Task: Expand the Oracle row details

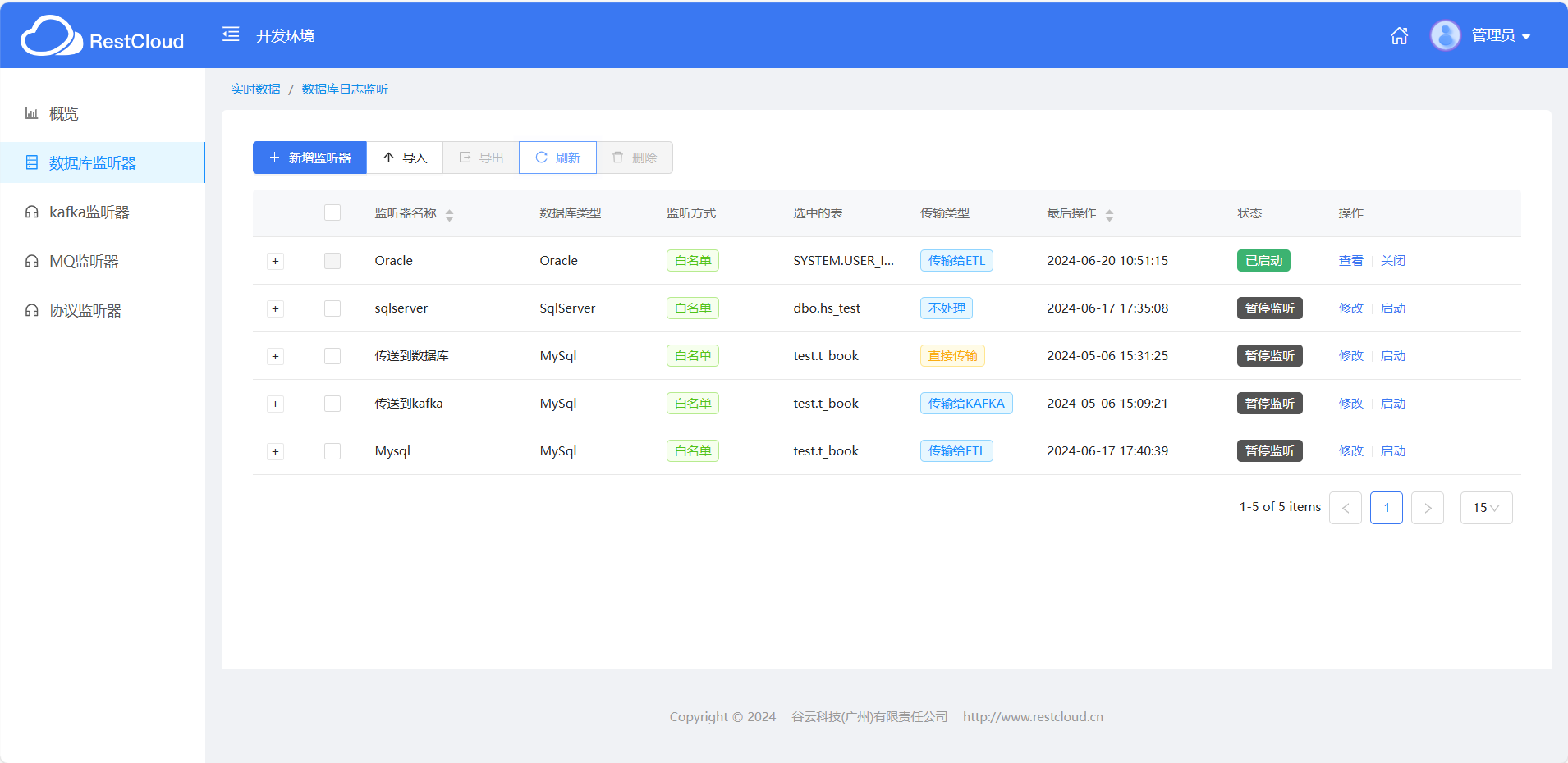Action: 276,261
